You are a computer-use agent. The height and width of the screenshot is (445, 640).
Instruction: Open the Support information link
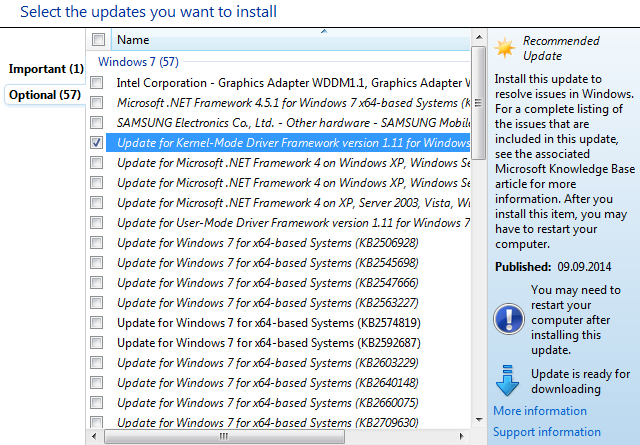pyautogui.click(x=547, y=432)
